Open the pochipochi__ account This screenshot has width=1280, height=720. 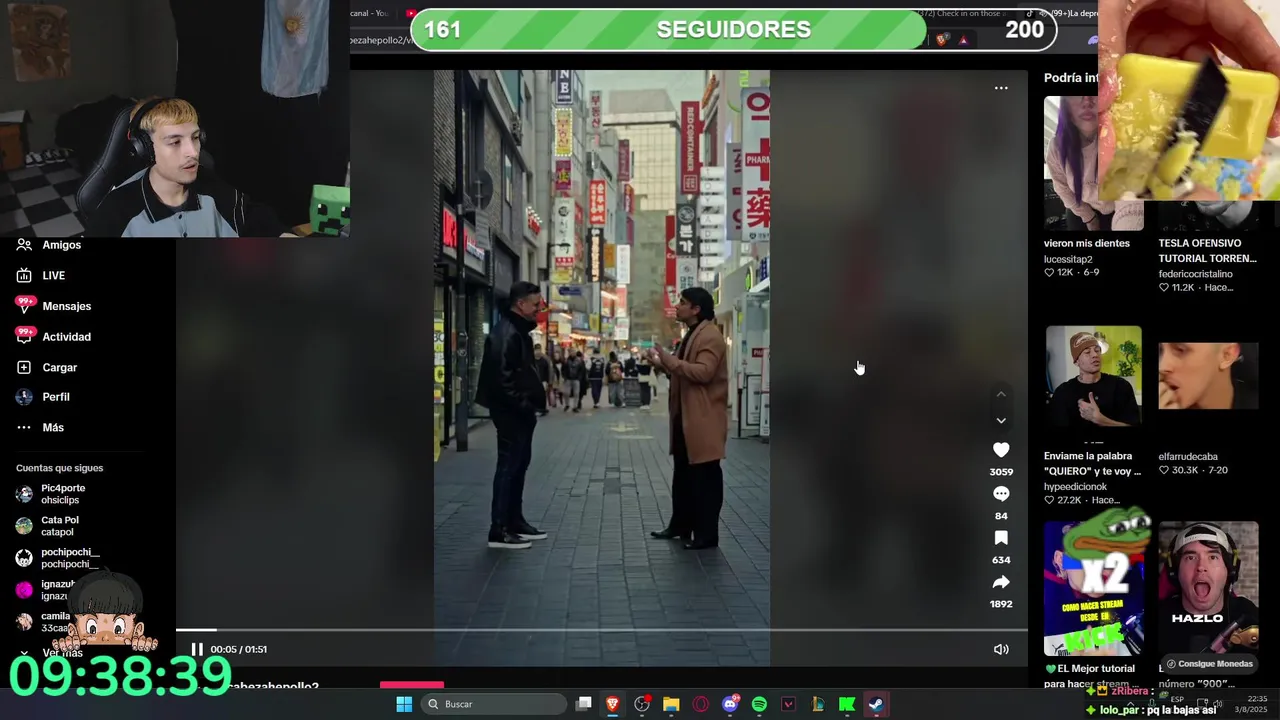click(x=69, y=558)
